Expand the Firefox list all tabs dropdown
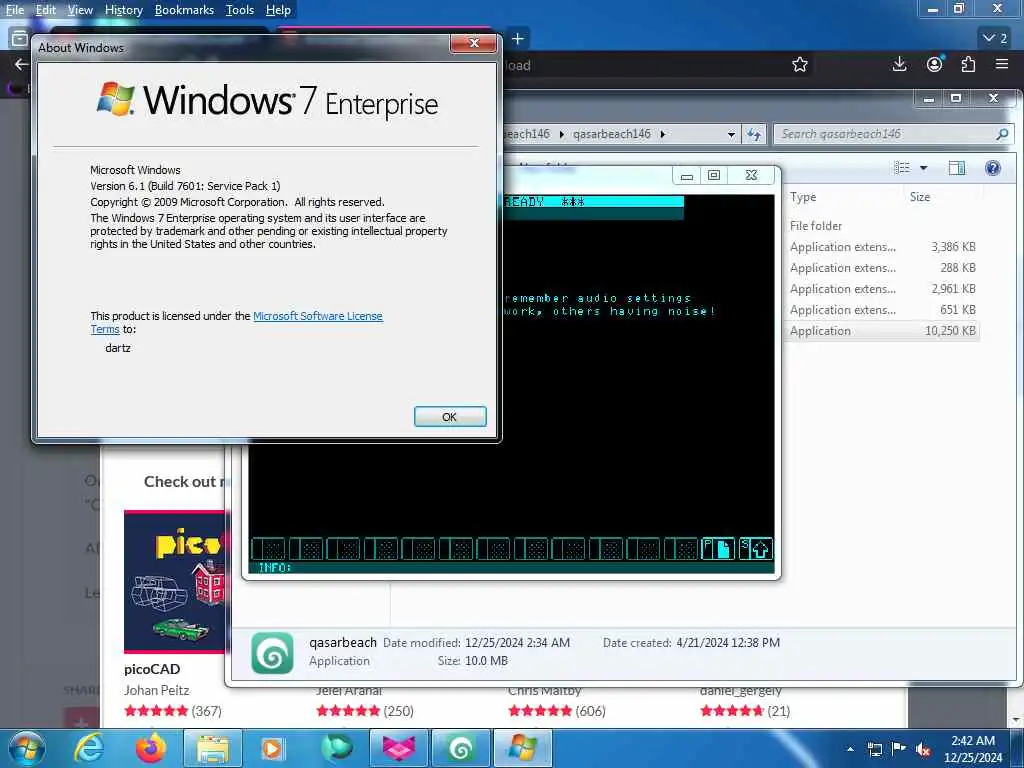 click(995, 39)
